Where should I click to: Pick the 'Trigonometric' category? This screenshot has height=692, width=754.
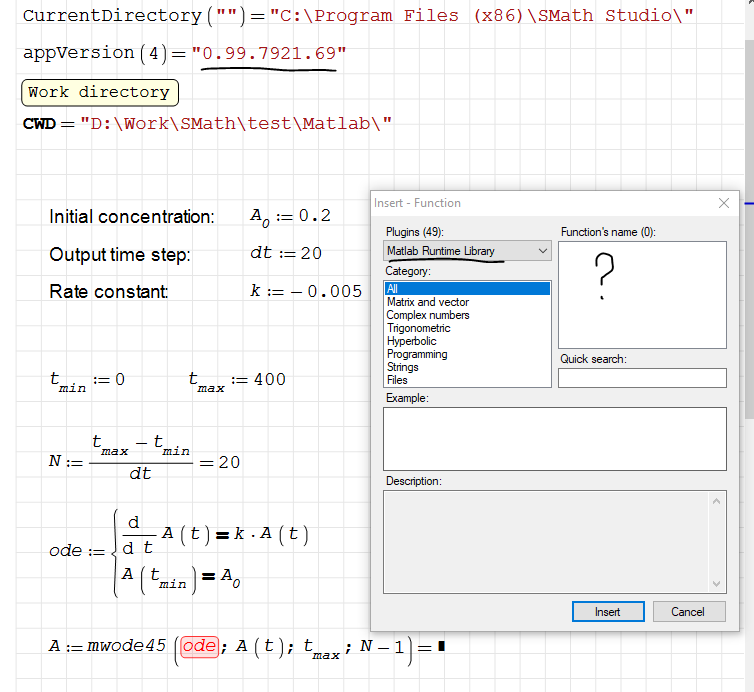[419, 328]
